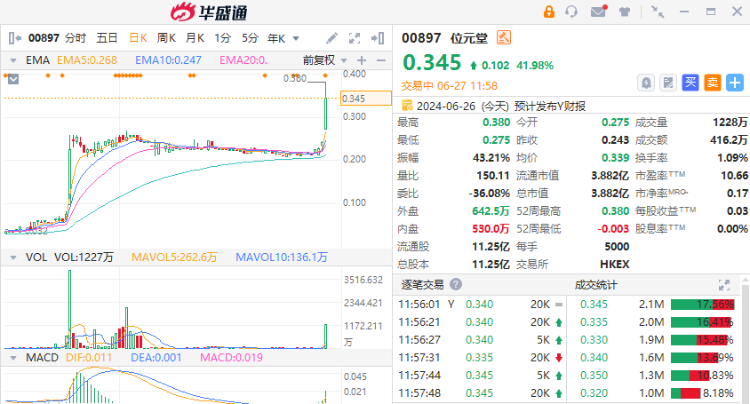Screen dimensions: 750x404
Task: Collapse right panel via arrow bracket icon
Action: (378, 38)
